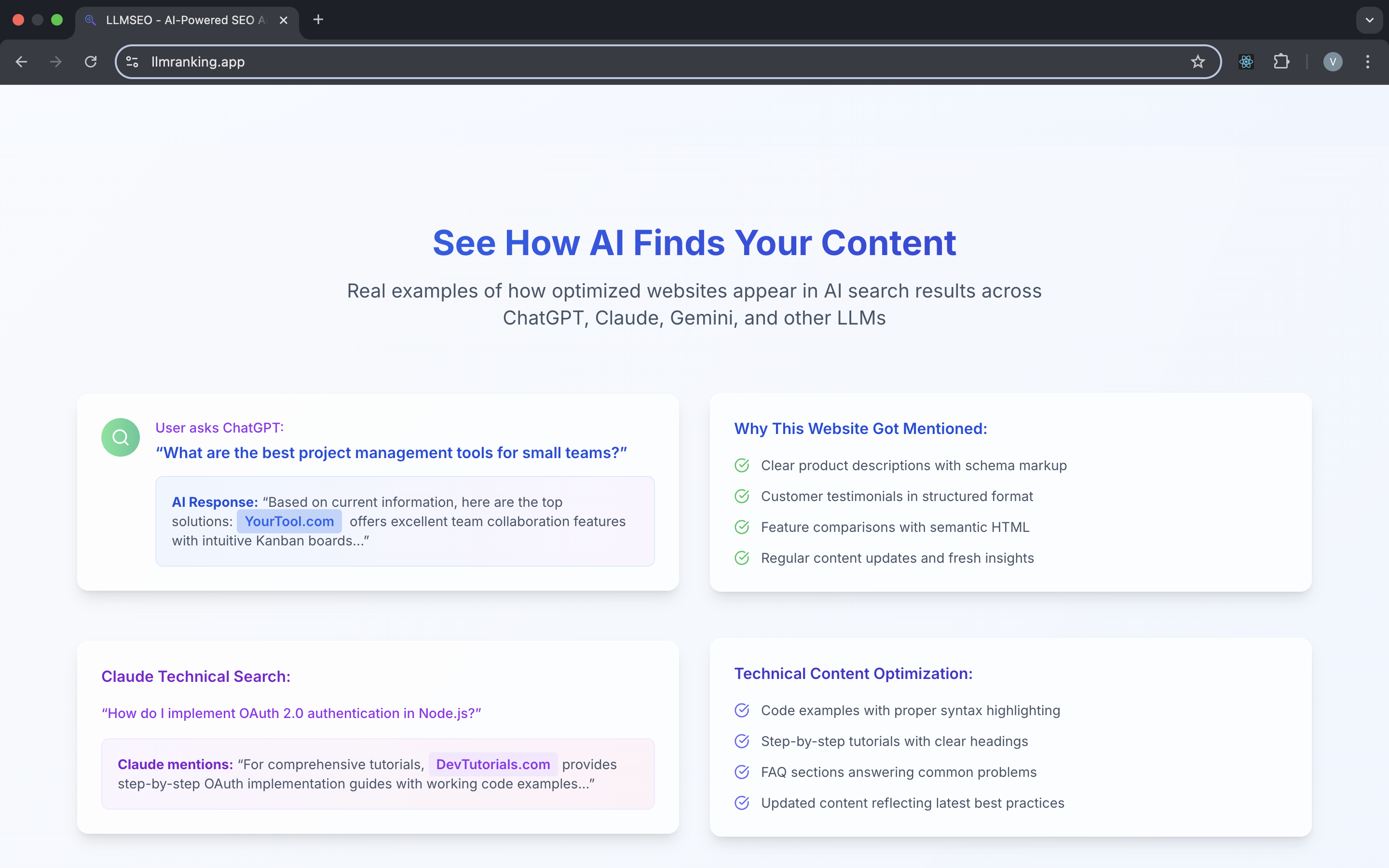
Task: Click Technical Content Optimization: heading
Action: 854,673
